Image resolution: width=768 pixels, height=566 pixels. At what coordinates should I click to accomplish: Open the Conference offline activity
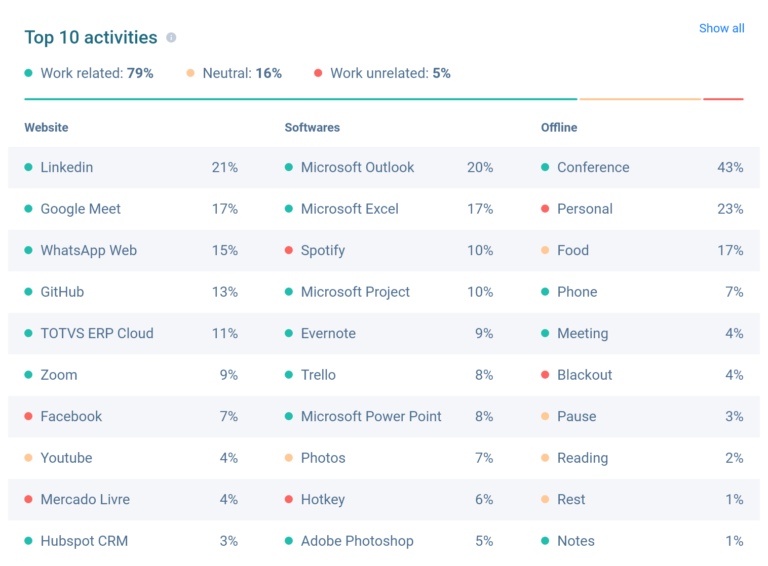tap(593, 167)
